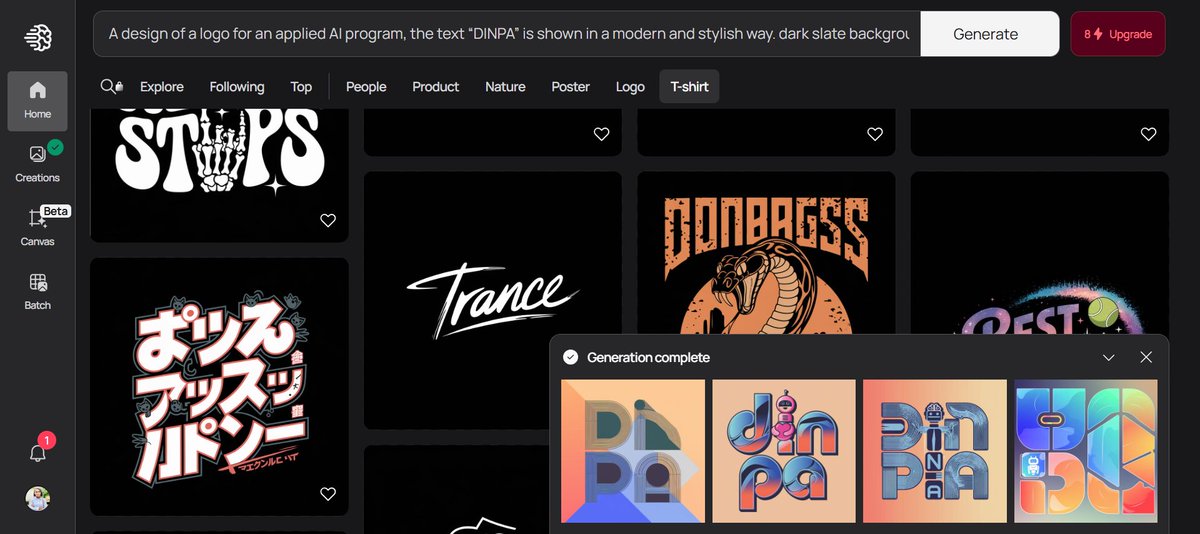This screenshot has width=1200, height=534.
Task: Filter by People category
Action: [x=366, y=87]
